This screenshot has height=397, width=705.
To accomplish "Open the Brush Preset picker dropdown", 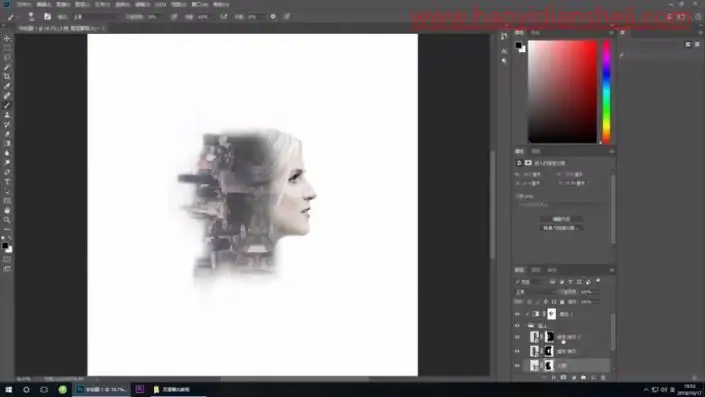I will coord(31,17).
